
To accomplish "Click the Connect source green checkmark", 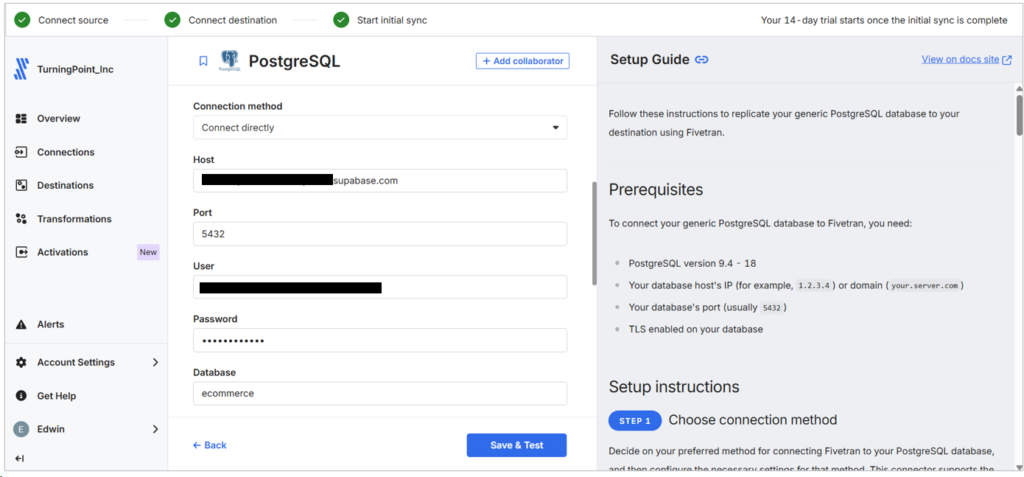I will pos(22,20).
